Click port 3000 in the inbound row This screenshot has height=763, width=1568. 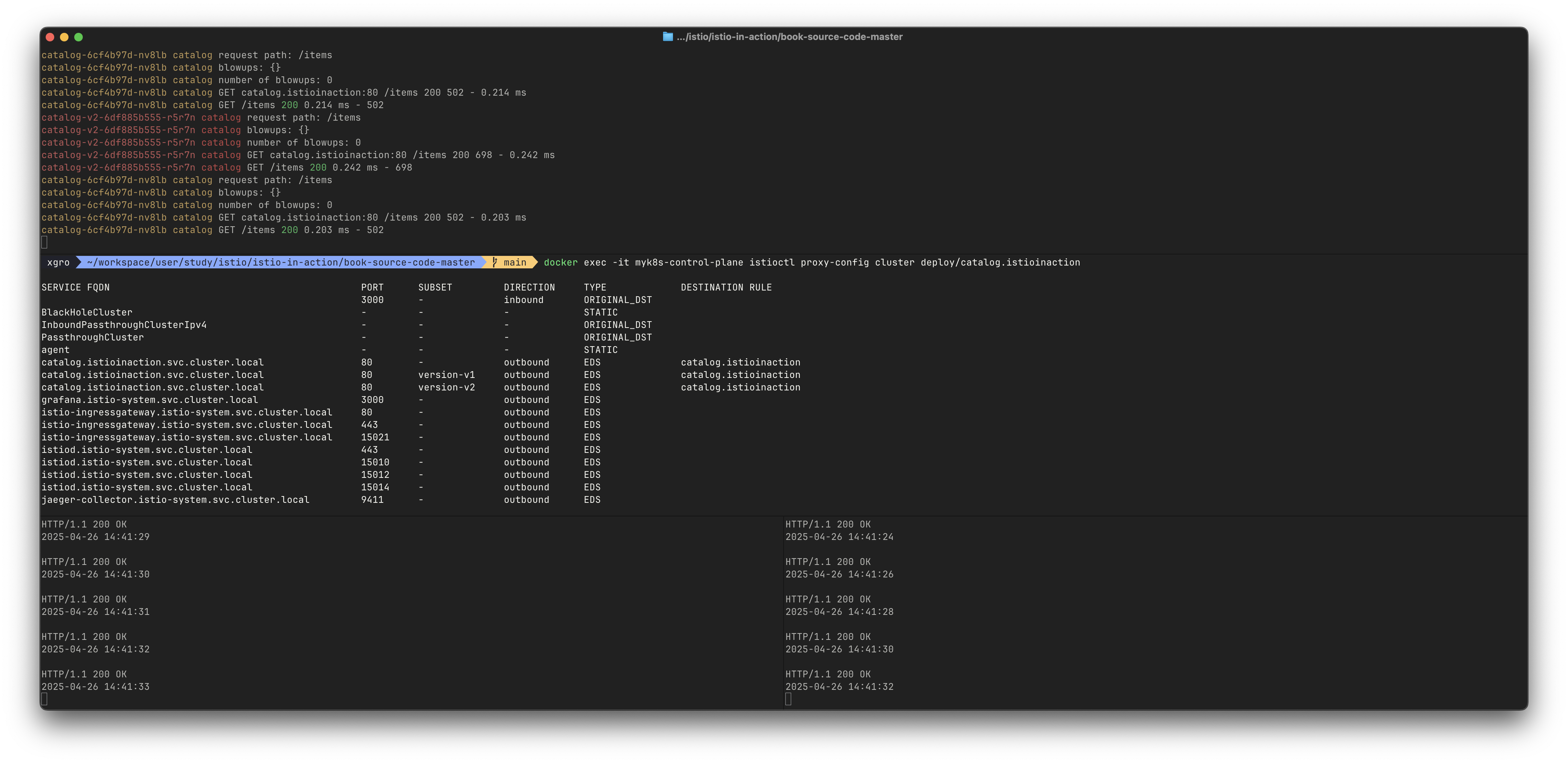pos(373,300)
